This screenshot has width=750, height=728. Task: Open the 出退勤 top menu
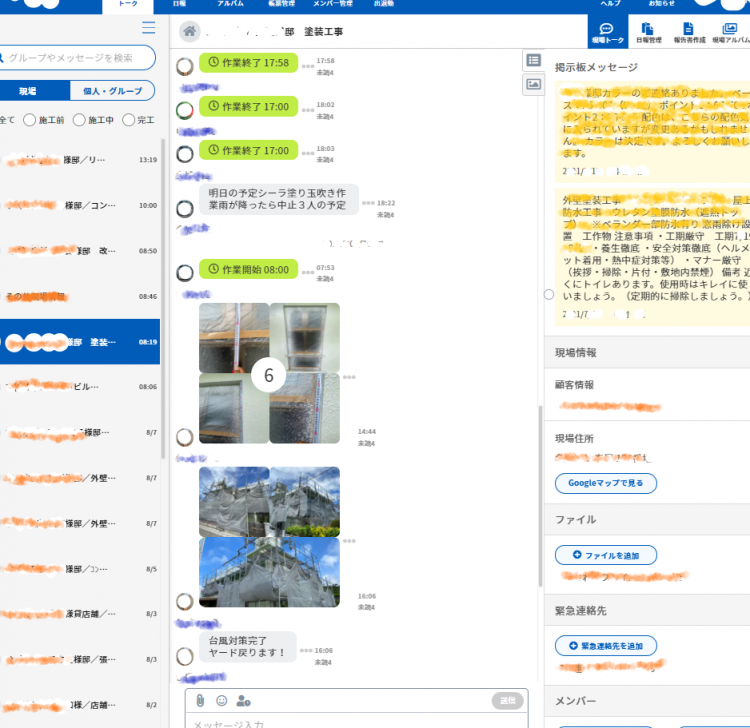pos(384,4)
